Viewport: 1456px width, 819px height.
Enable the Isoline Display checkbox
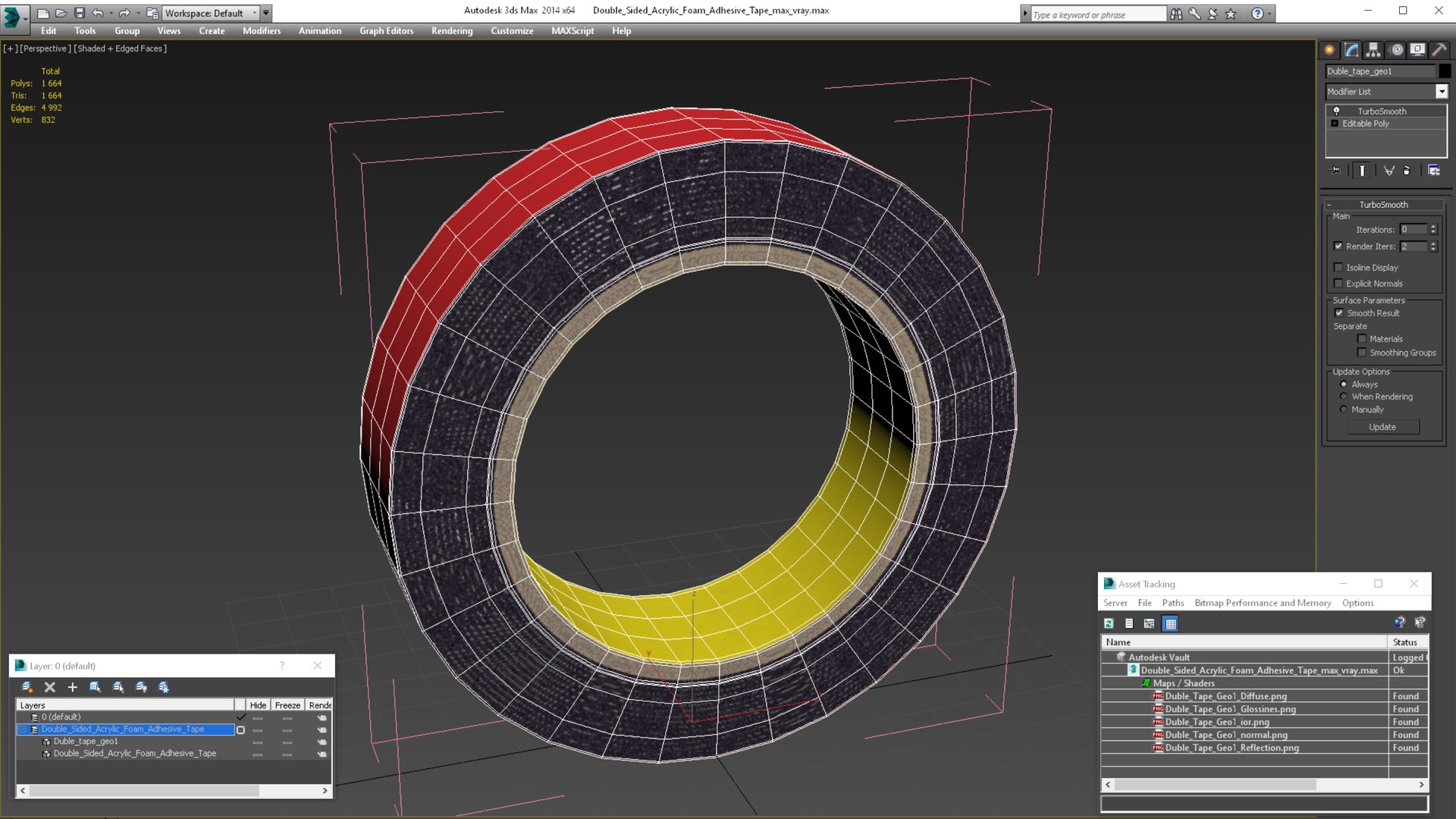(x=1338, y=268)
